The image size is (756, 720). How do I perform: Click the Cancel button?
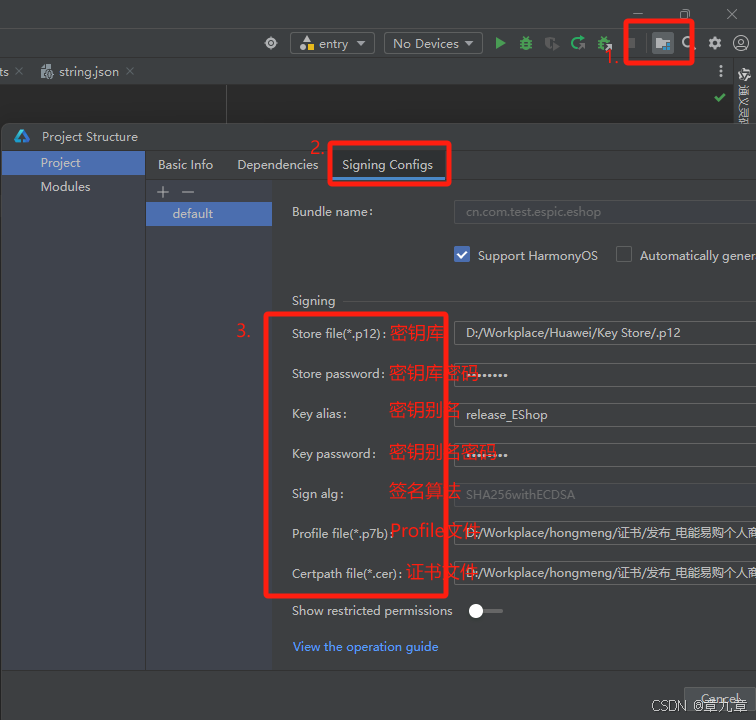click(x=719, y=698)
